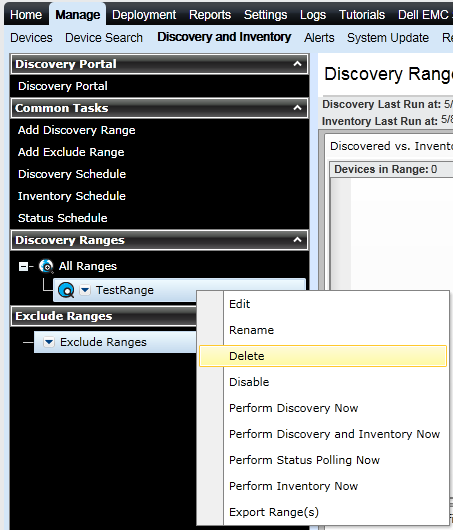Open Status Schedule
The image size is (453, 530).
[63, 218]
